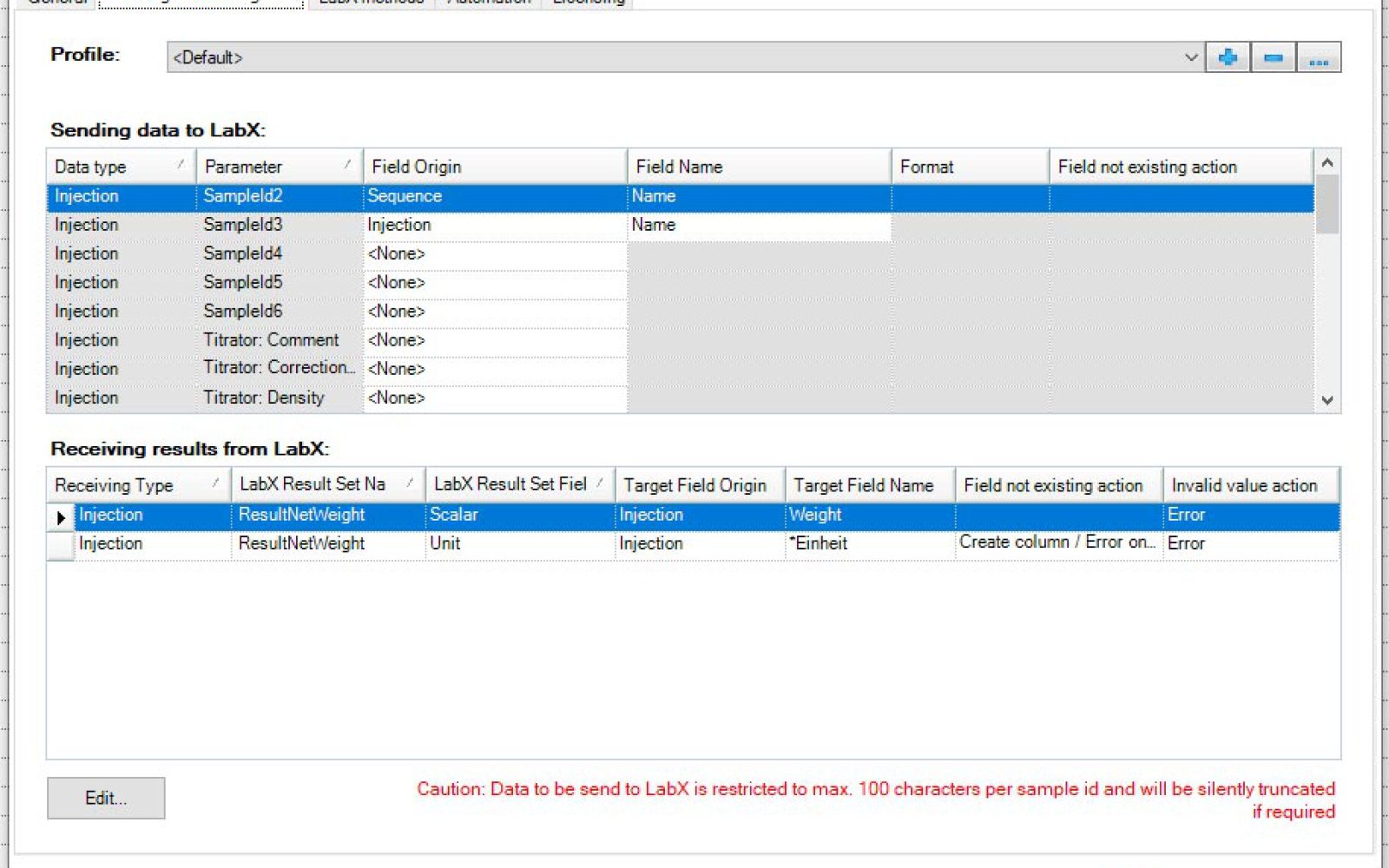Click the receiving table's Field not existing action header

[x=1059, y=484]
